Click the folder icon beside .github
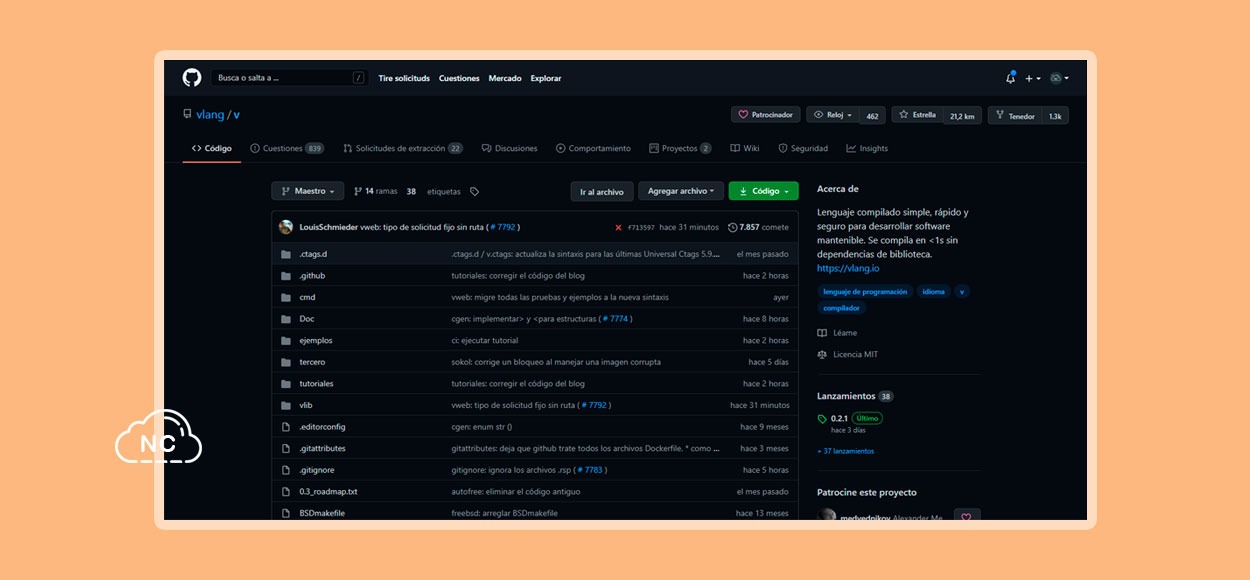Screen dimensions: 1250x580 [x=286, y=276]
